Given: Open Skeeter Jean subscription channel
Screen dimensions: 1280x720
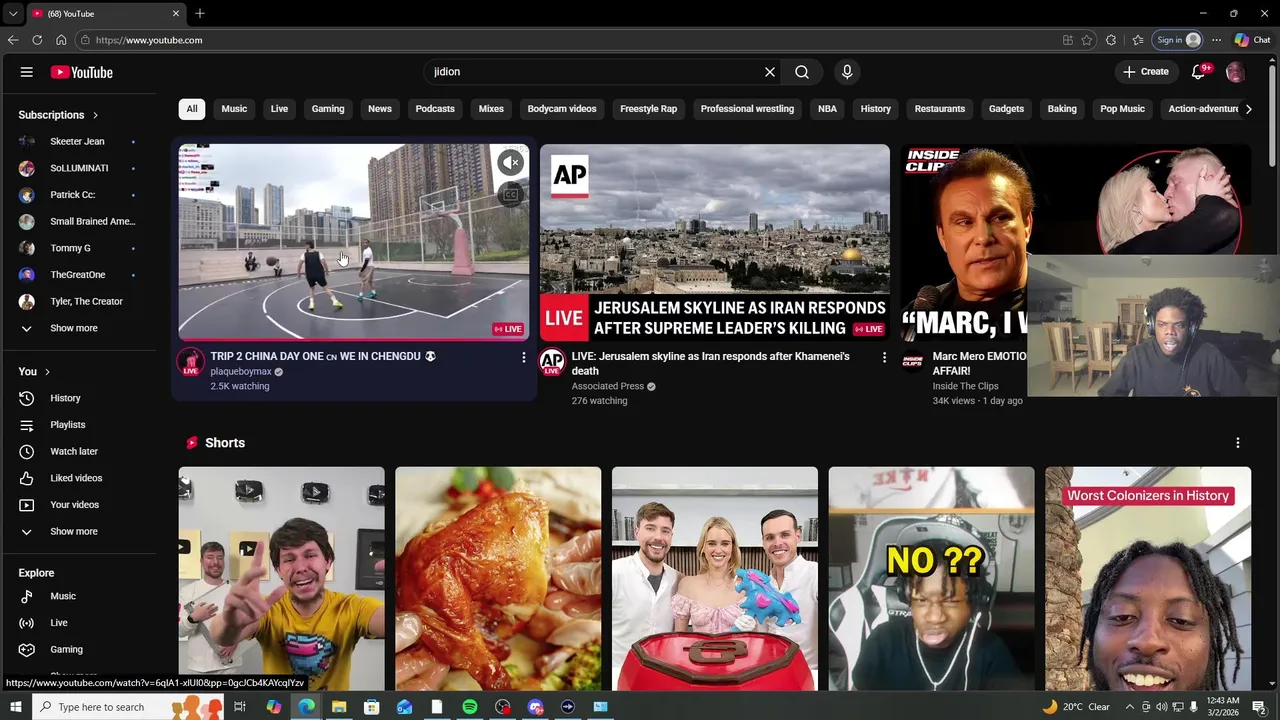Looking at the screenshot, I should point(78,141).
